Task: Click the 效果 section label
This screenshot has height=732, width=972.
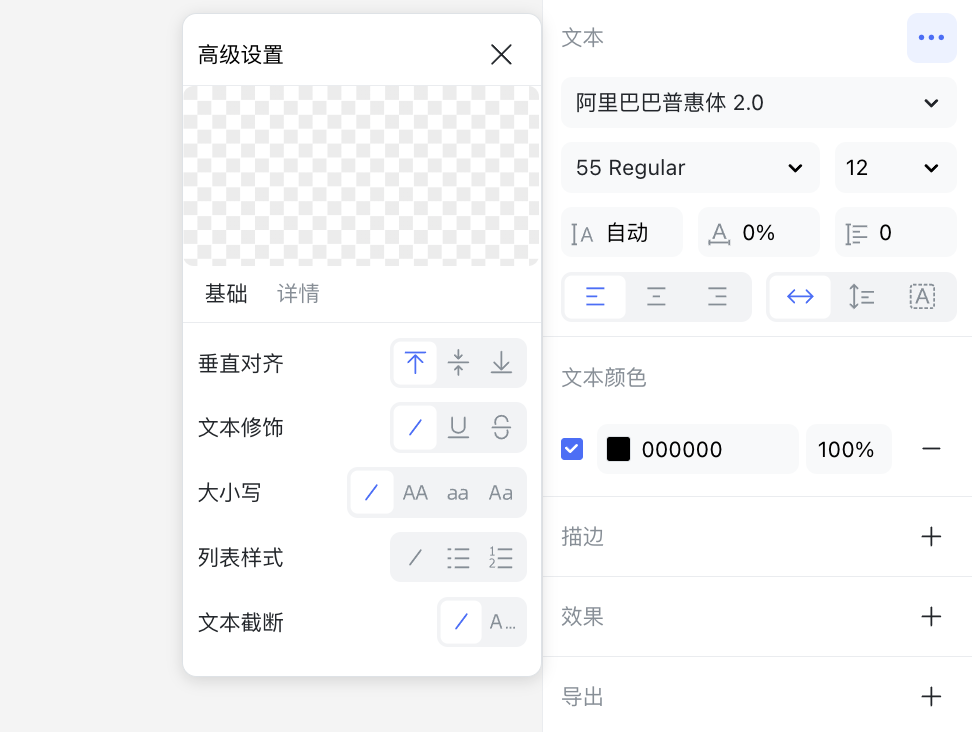Action: point(582,617)
